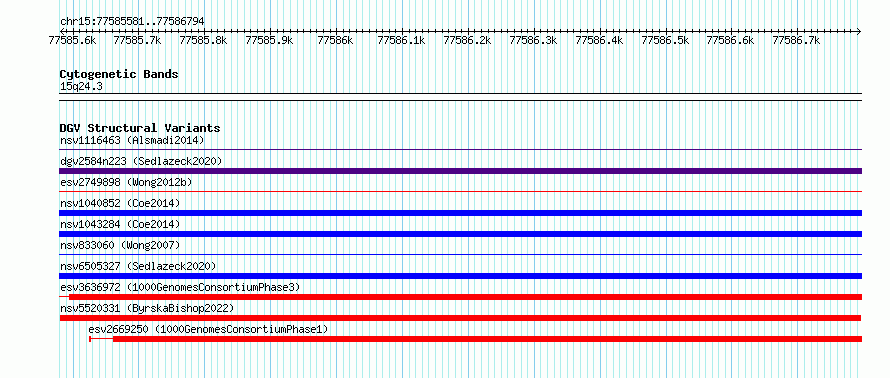Select the 15q24.3 band label
This screenshot has width=890, height=378.
pos(81,87)
